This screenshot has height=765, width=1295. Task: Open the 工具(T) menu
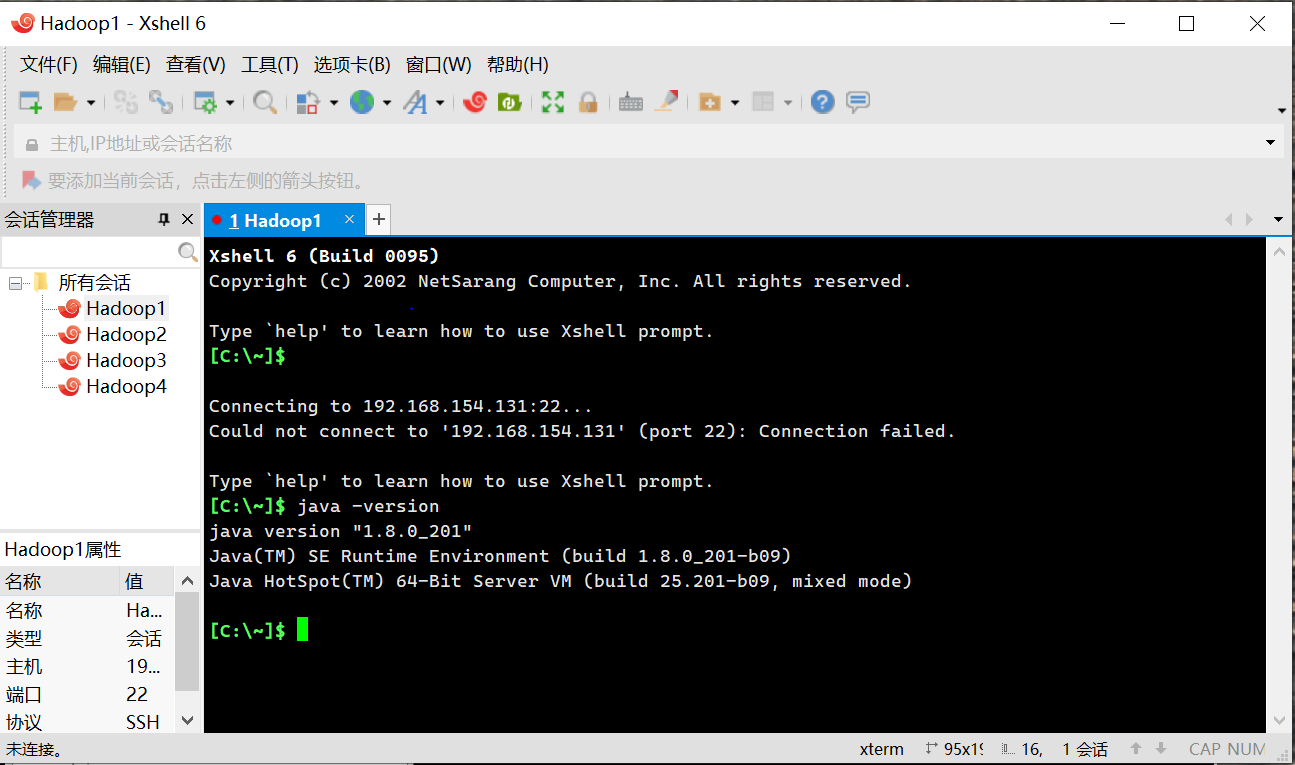270,65
